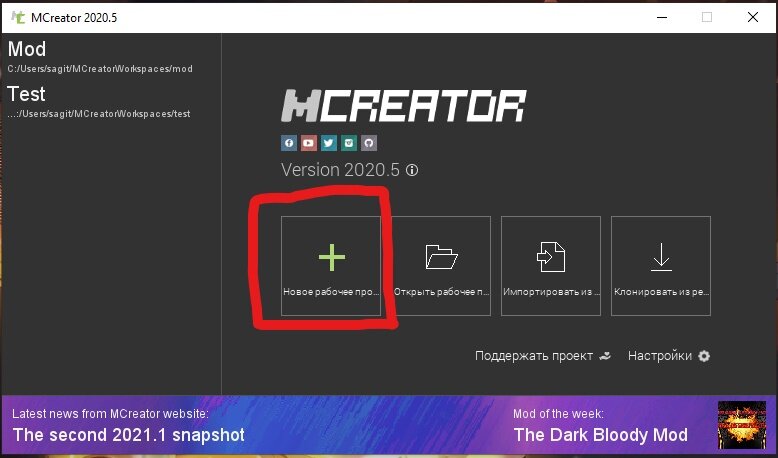
Task: Open MCreator's Instagram profile icon
Action: (x=349, y=143)
